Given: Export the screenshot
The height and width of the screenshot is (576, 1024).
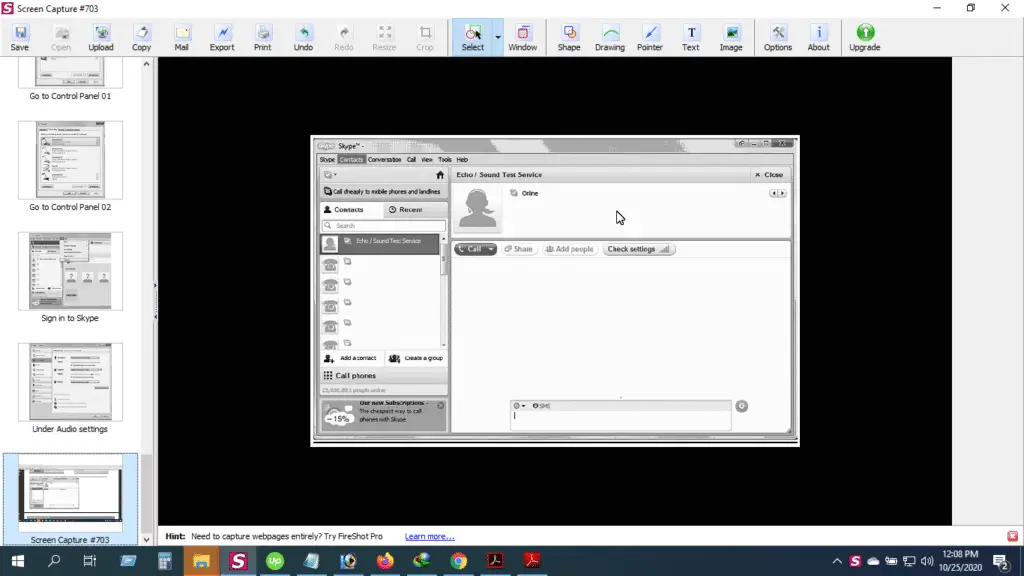Looking at the screenshot, I should (221, 37).
